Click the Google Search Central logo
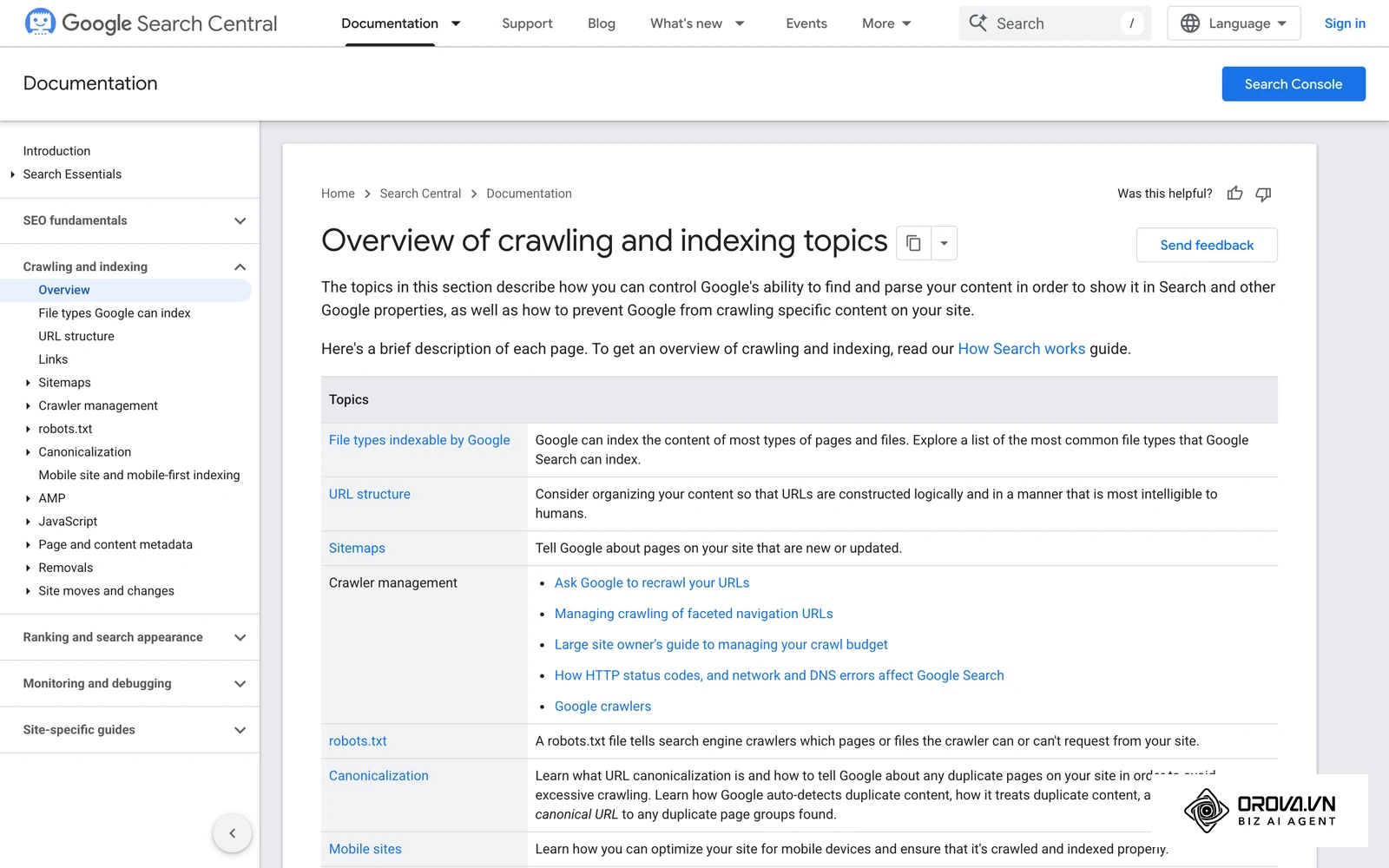This screenshot has height=868, width=1389. (x=151, y=23)
